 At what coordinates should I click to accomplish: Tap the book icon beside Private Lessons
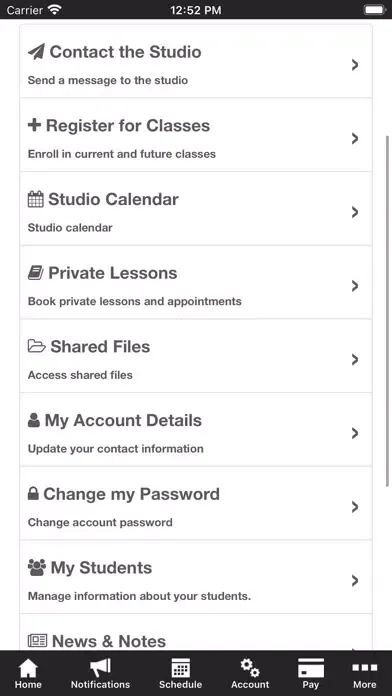point(36,273)
